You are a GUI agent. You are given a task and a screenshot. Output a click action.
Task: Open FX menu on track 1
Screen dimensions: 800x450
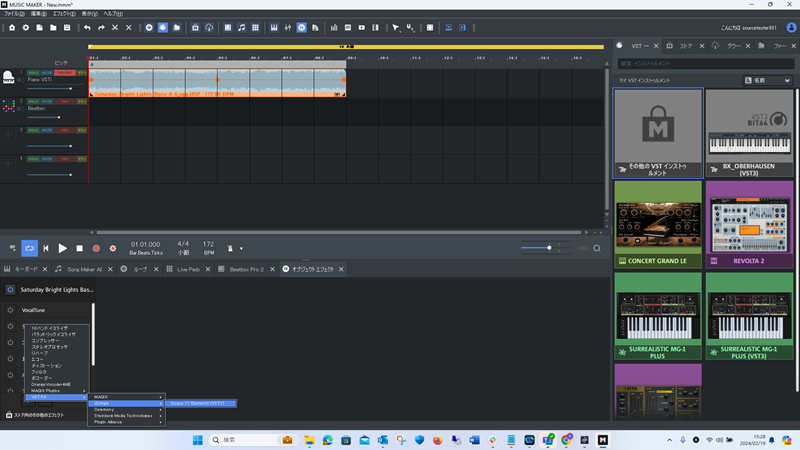82,73
